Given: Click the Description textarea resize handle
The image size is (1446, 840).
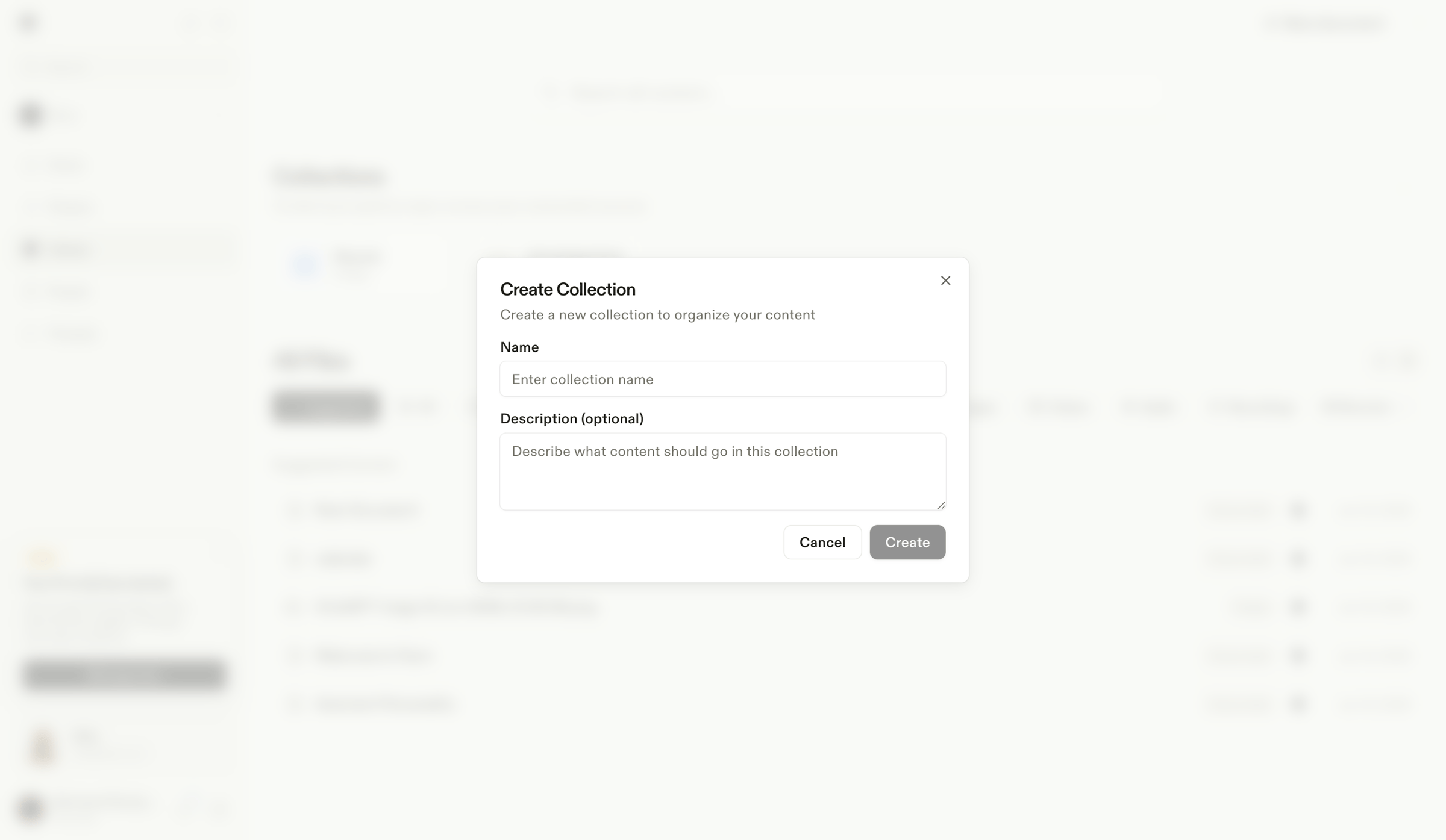Looking at the screenshot, I should (941, 505).
